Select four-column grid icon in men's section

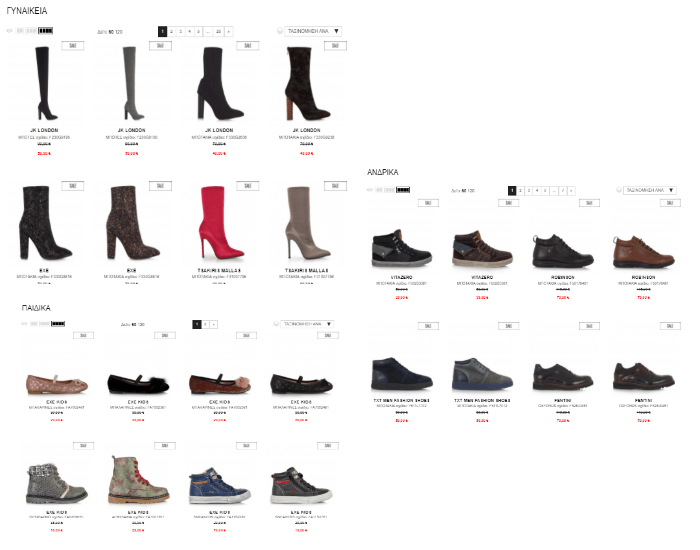tap(403, 190)
